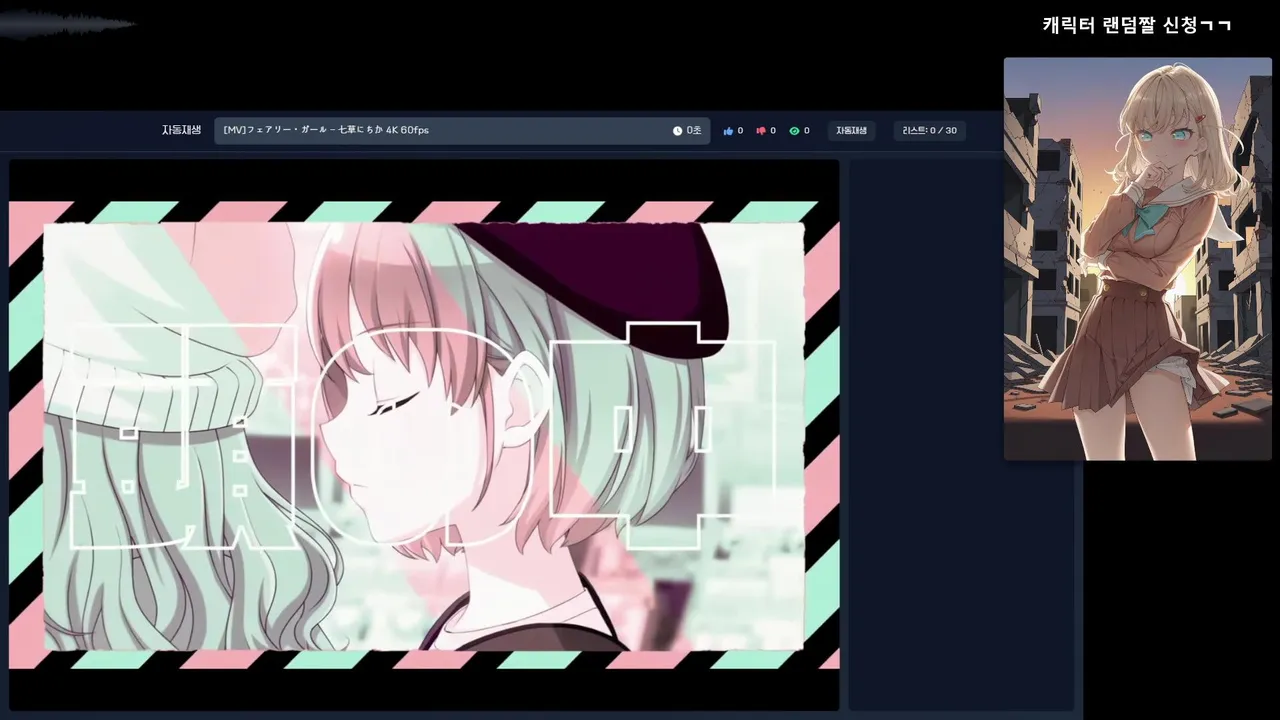Click the 자동재생 button beside the view count

pos(851,131)
